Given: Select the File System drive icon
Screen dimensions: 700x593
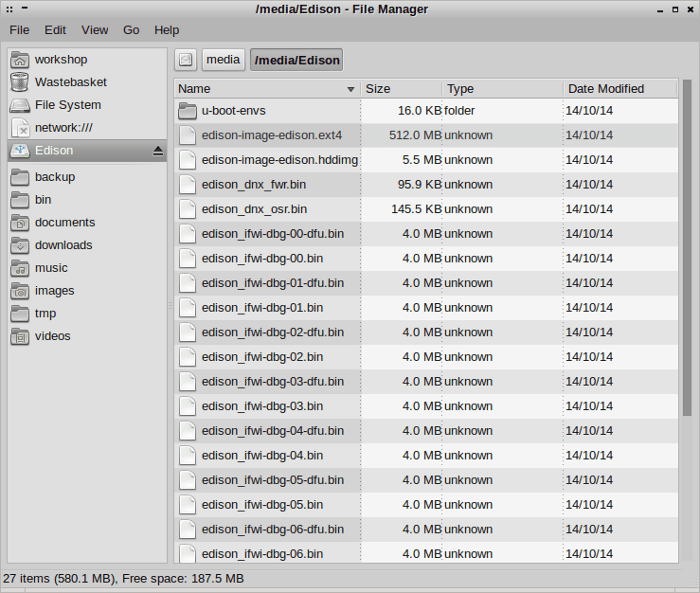Looking at the screenshot, I should (20, 105).
